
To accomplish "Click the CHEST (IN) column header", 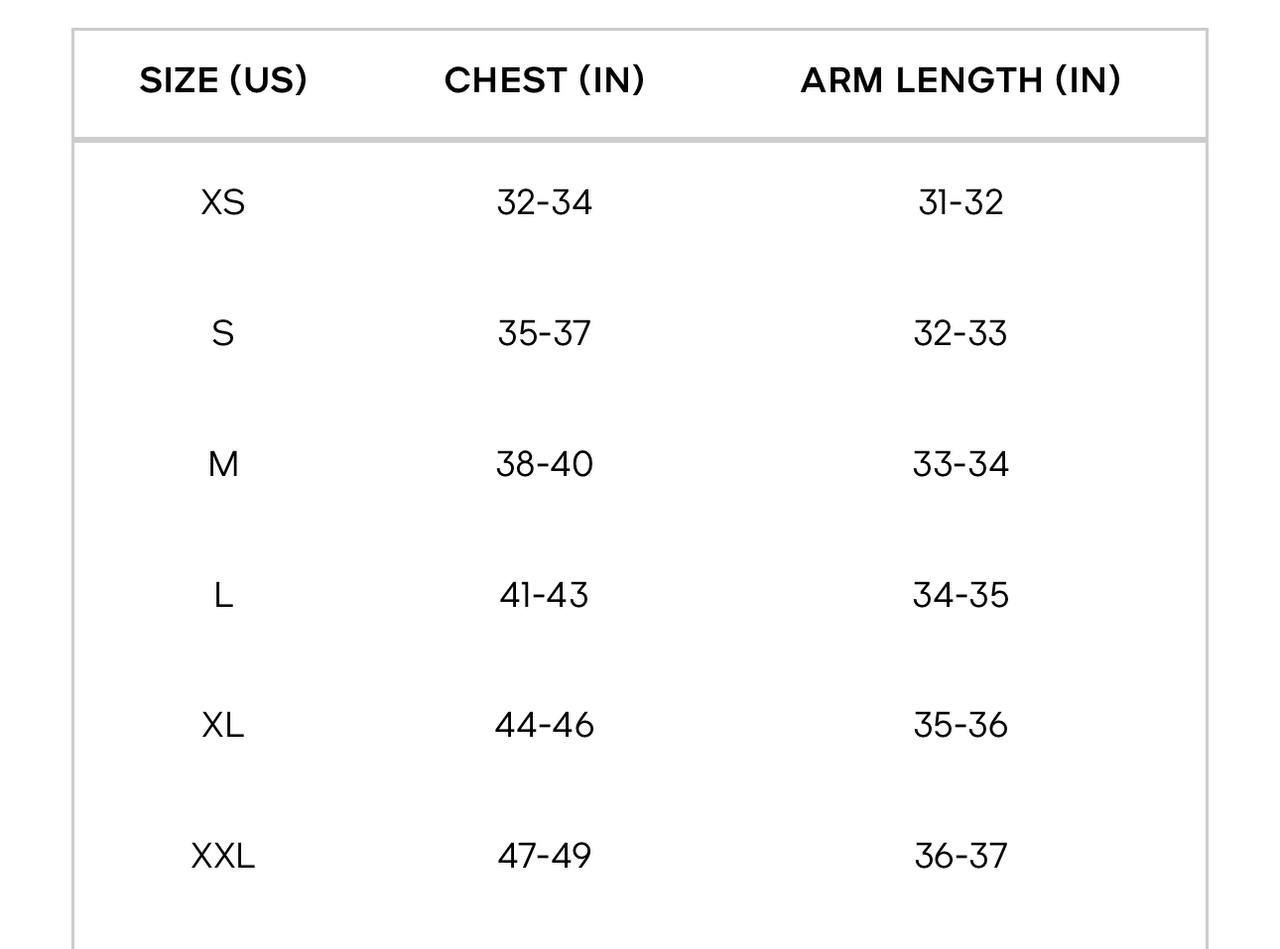I will tap(544, 80).
